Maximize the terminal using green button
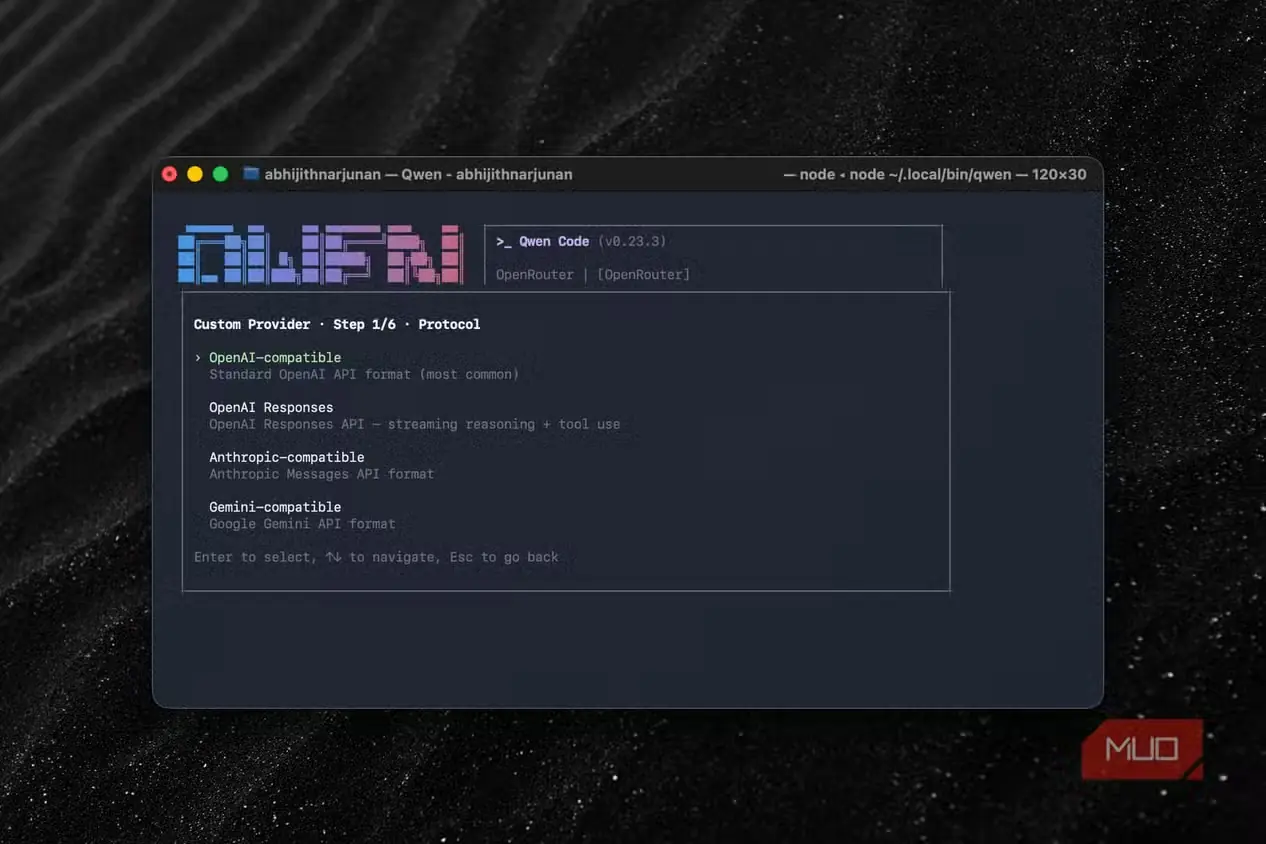The width and height of the screenshot is (1266, 844). (220, 174)
